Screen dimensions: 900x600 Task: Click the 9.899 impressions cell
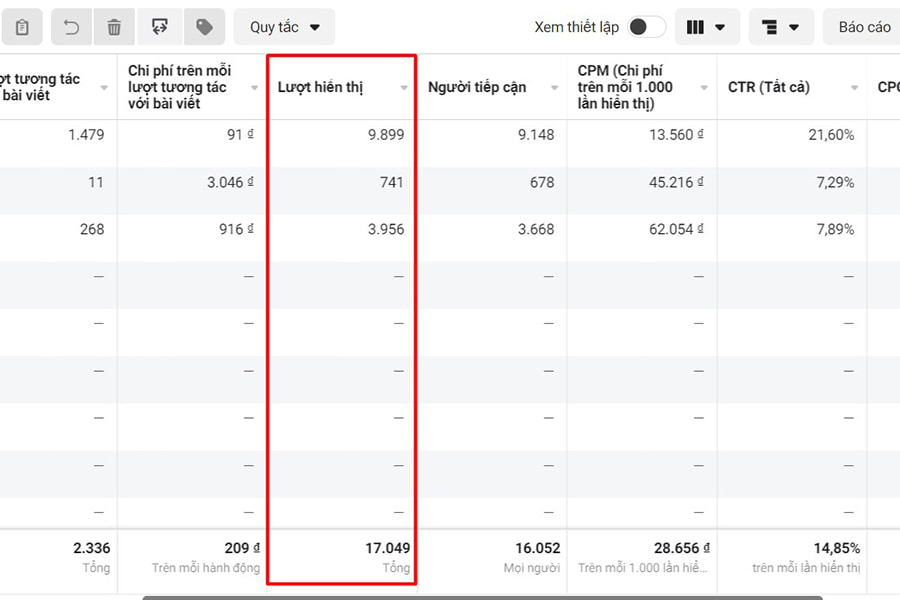pos(384,134)
